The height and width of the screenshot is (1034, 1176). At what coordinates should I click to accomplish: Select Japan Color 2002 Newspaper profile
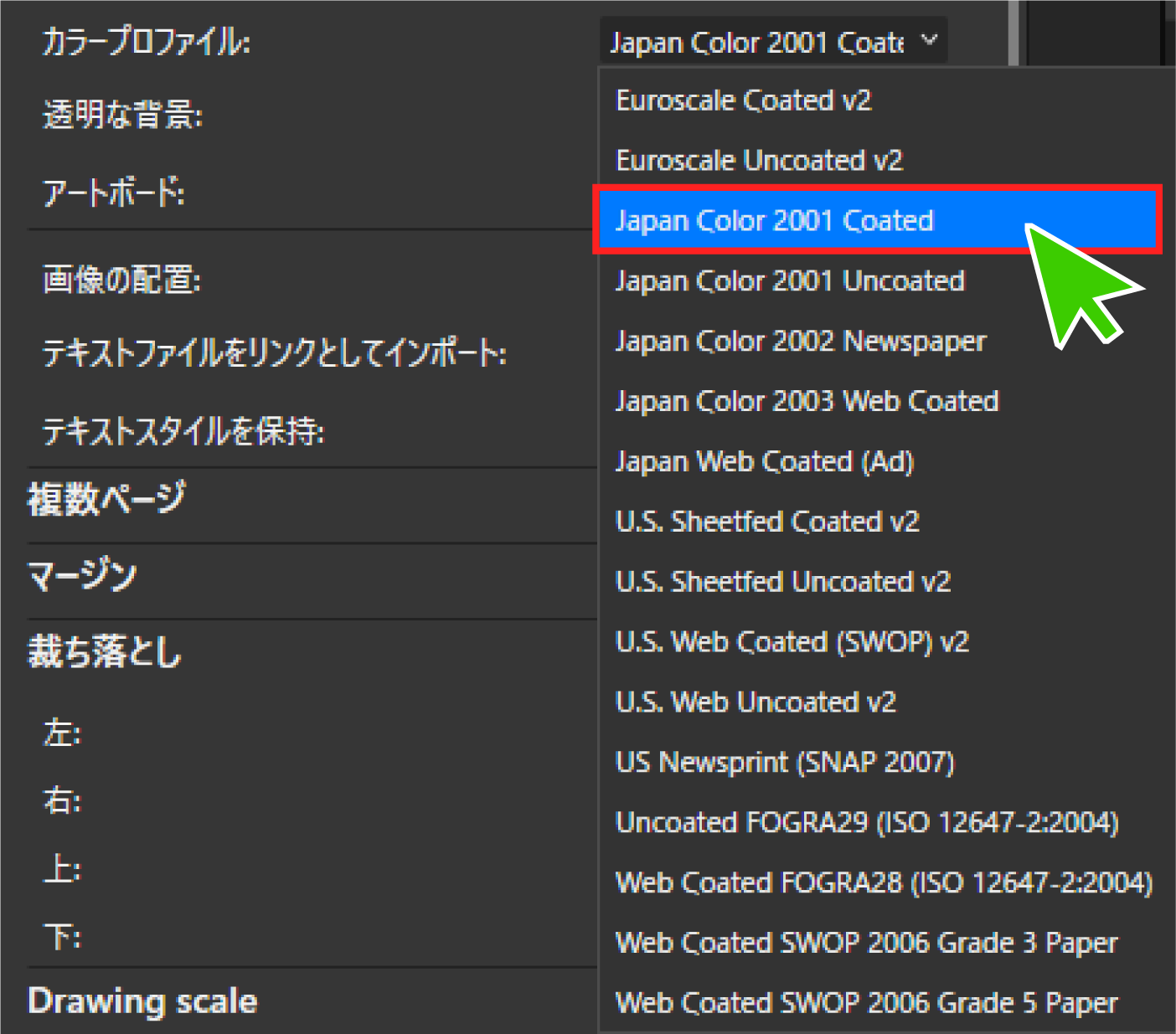800,341
